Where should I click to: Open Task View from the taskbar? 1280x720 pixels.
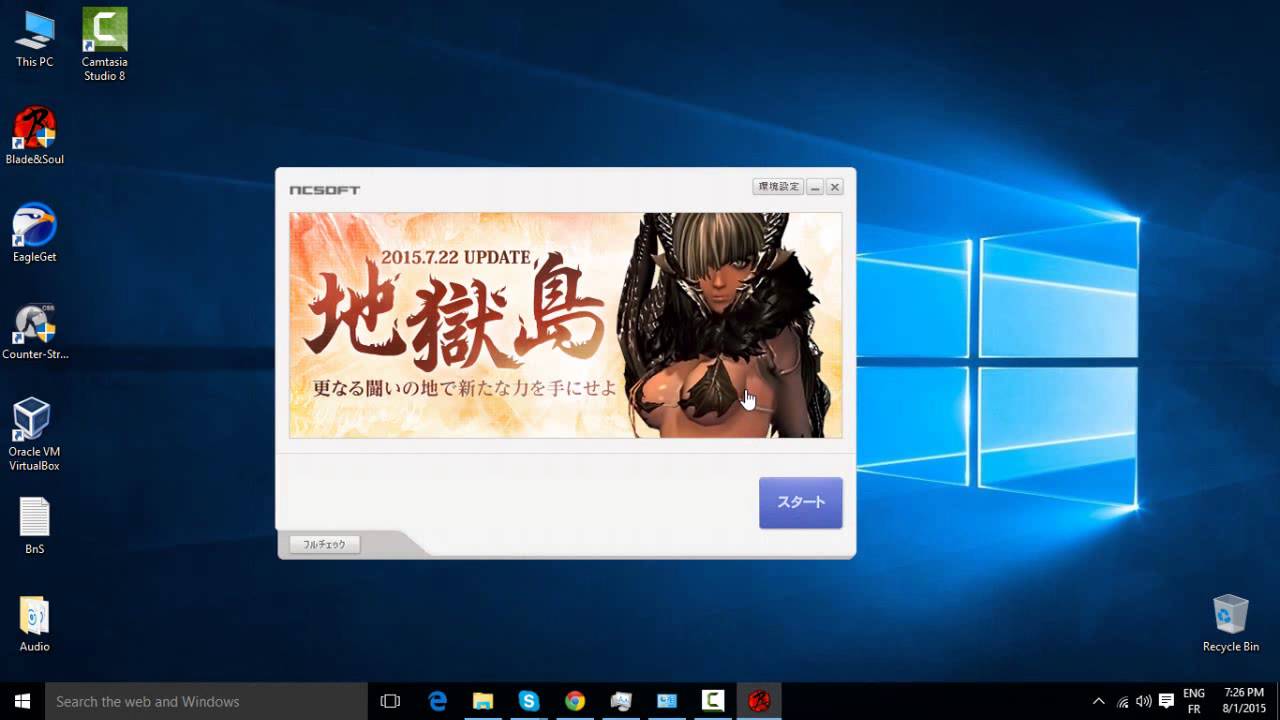pyautogui.click(x=390, y=701)
